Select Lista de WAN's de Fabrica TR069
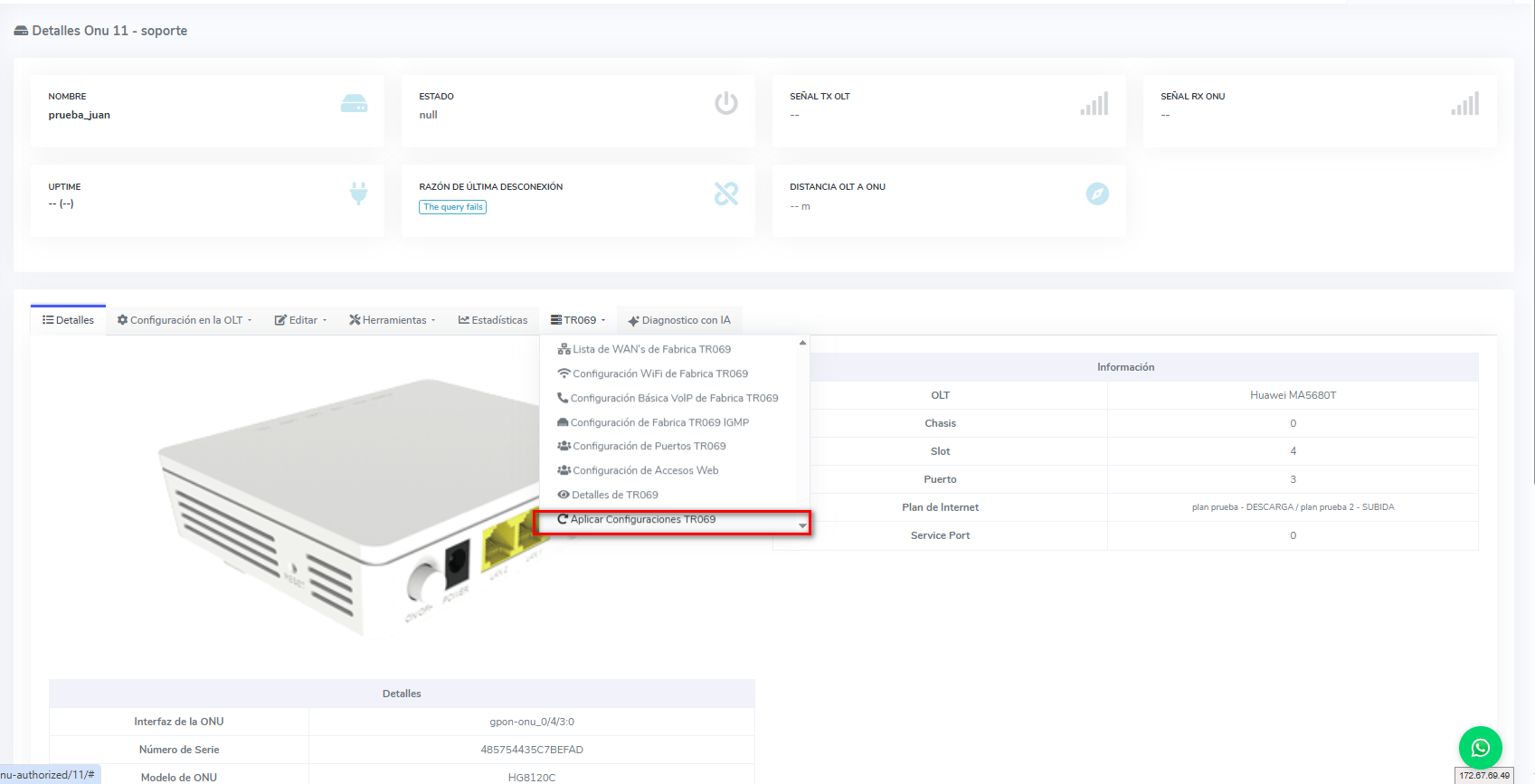The height and width of the screenshot is (784, 1535). (651, 349)
